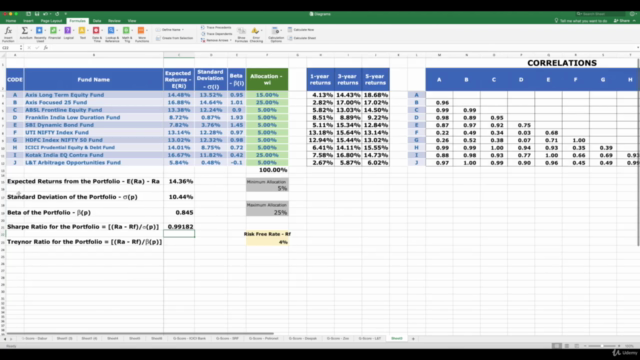Expand the Remove Arrows dropdown
640x360 pixels.
[x=231, y=40]
